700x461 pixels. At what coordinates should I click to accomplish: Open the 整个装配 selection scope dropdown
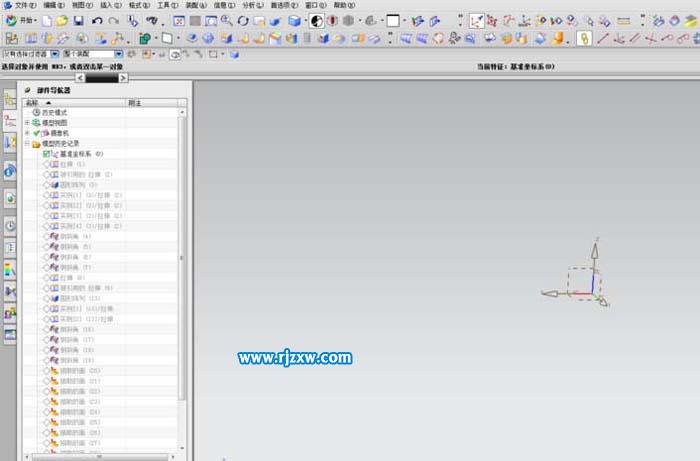(118, 54)
